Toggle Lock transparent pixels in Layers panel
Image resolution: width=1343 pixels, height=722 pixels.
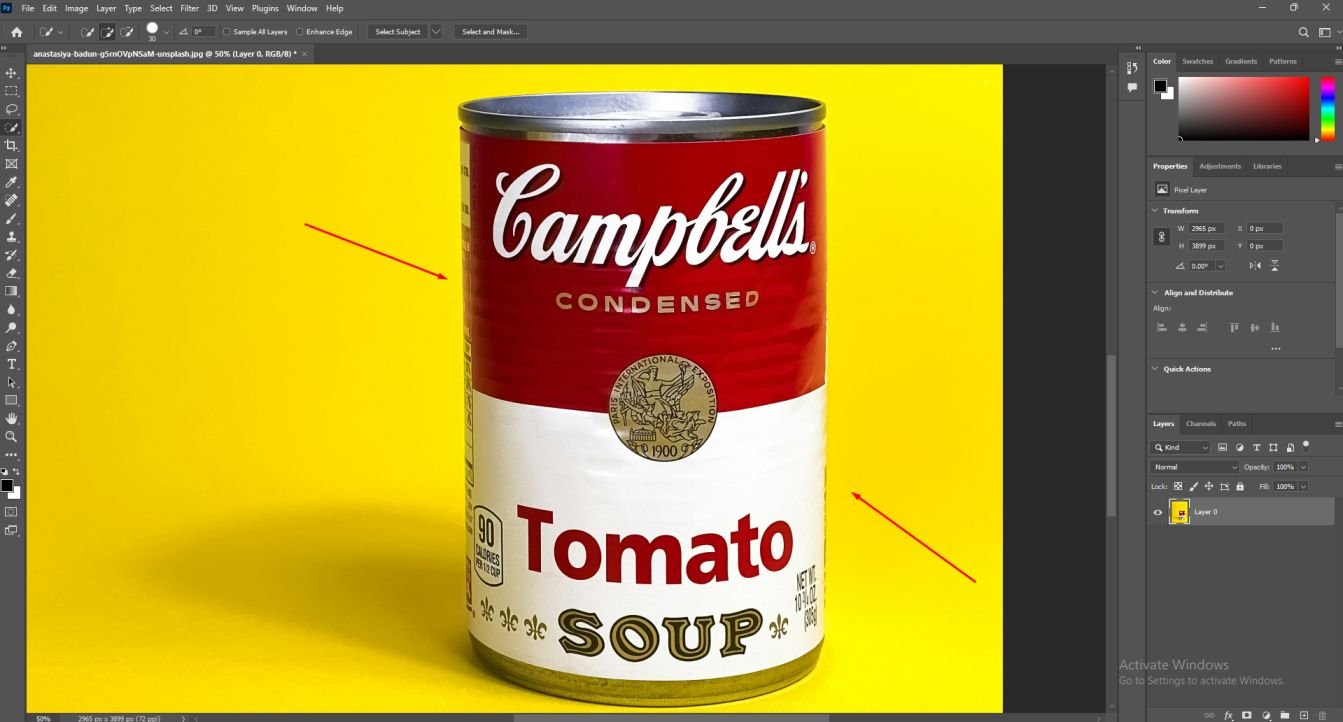[x=1178, y=487]
